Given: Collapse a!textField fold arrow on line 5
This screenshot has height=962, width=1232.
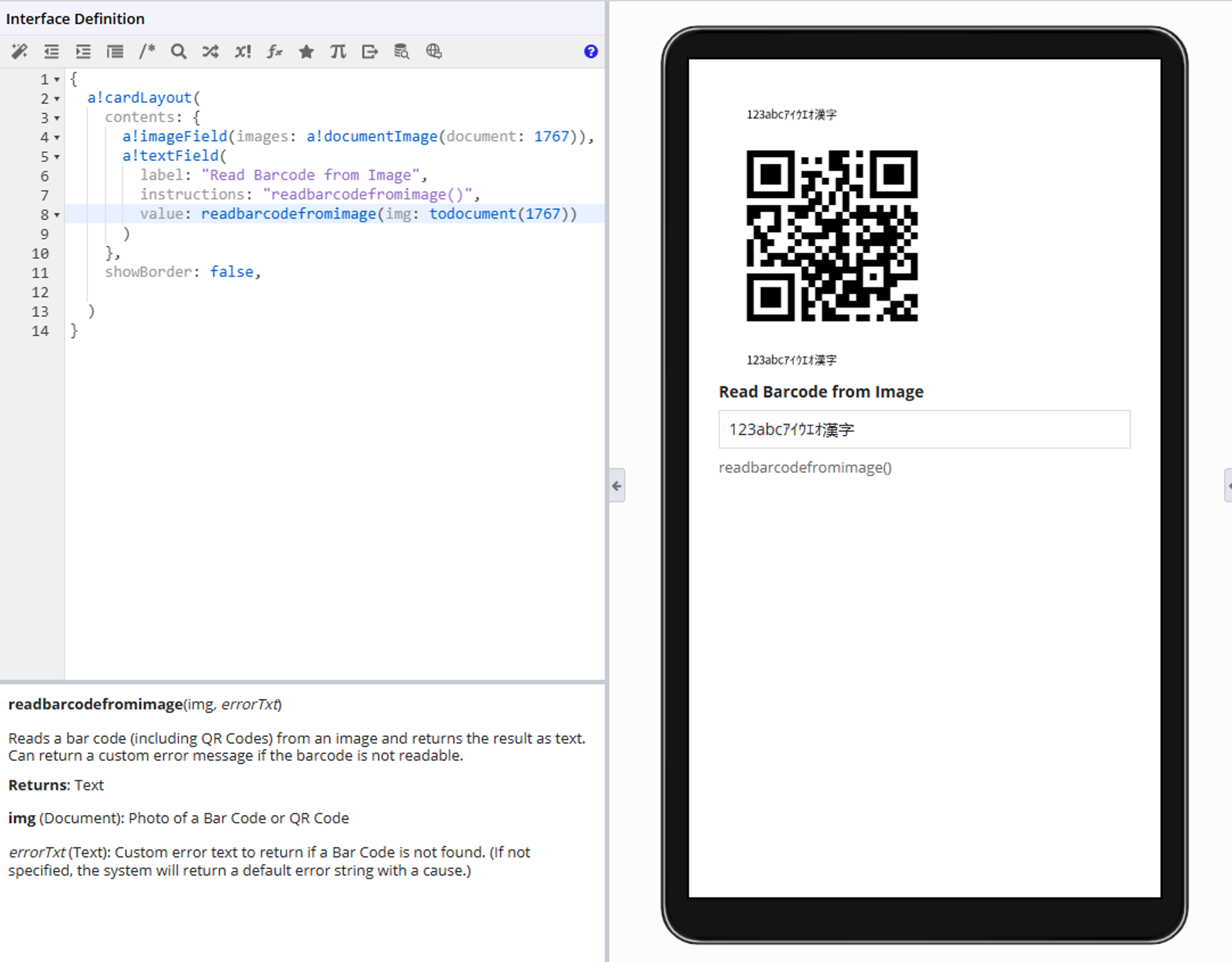Looking at the screenshot, I should coord(57,156).
